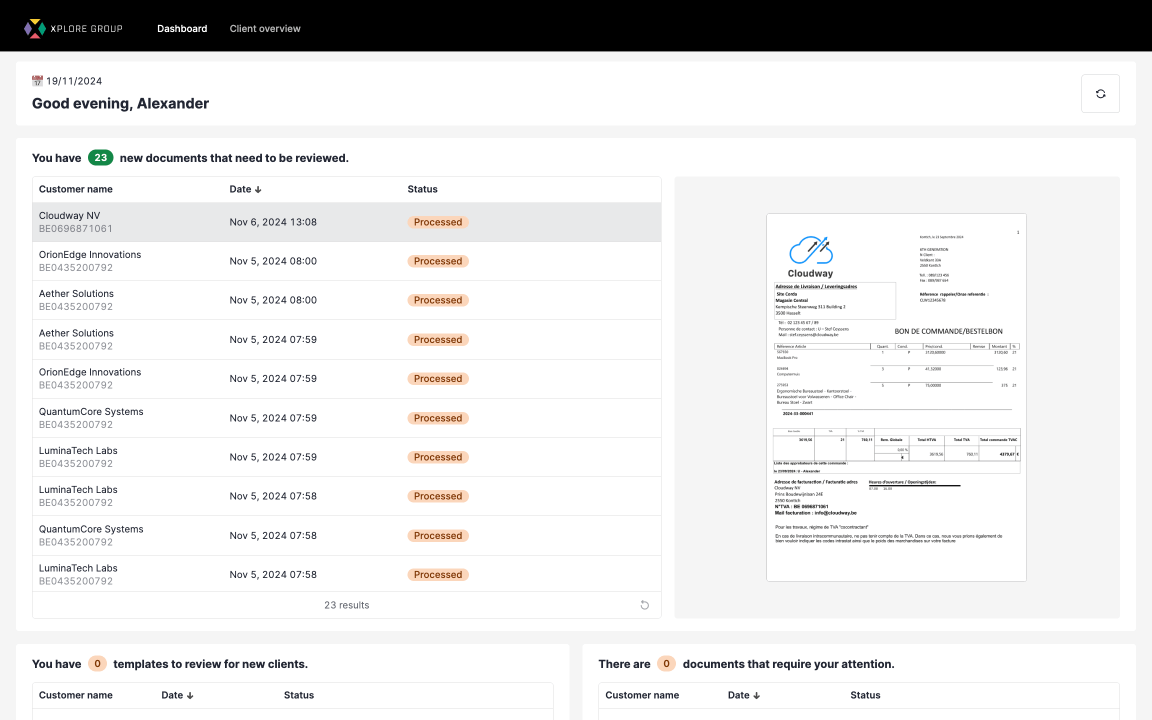This screenshot has height=720, width=1152.
Task: Click Status header in new documents table
Action: pyautogui.click(x=422, y=189)
